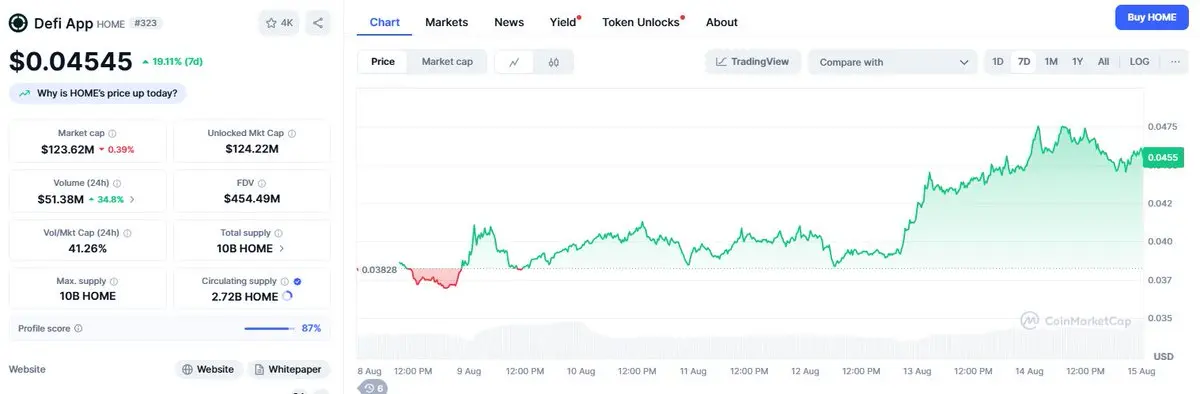Click the Profile score progress bar
1200x394 pixels.
coord(268,328)
